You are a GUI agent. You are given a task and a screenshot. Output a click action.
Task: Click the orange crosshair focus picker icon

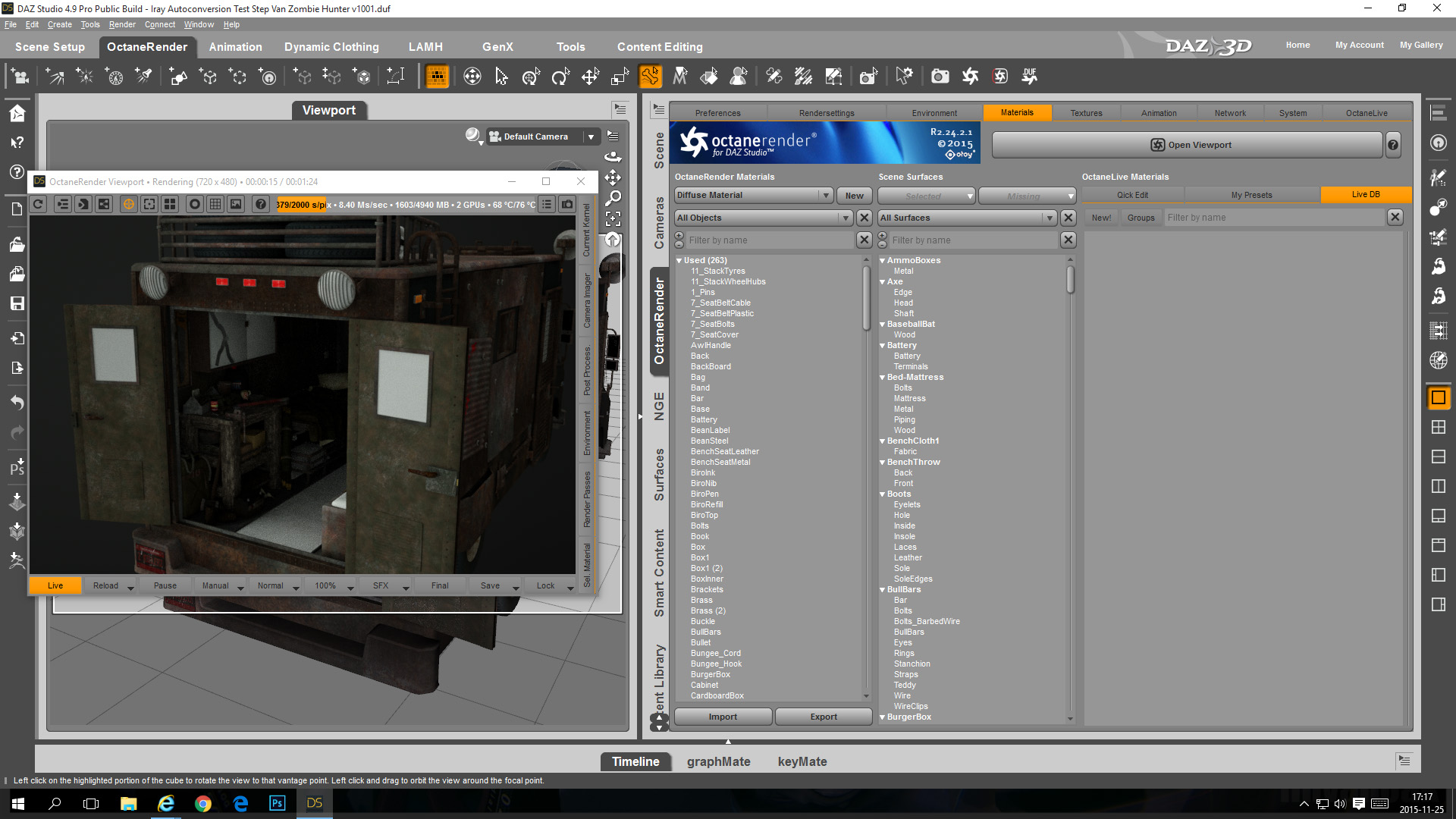(128, 204)
